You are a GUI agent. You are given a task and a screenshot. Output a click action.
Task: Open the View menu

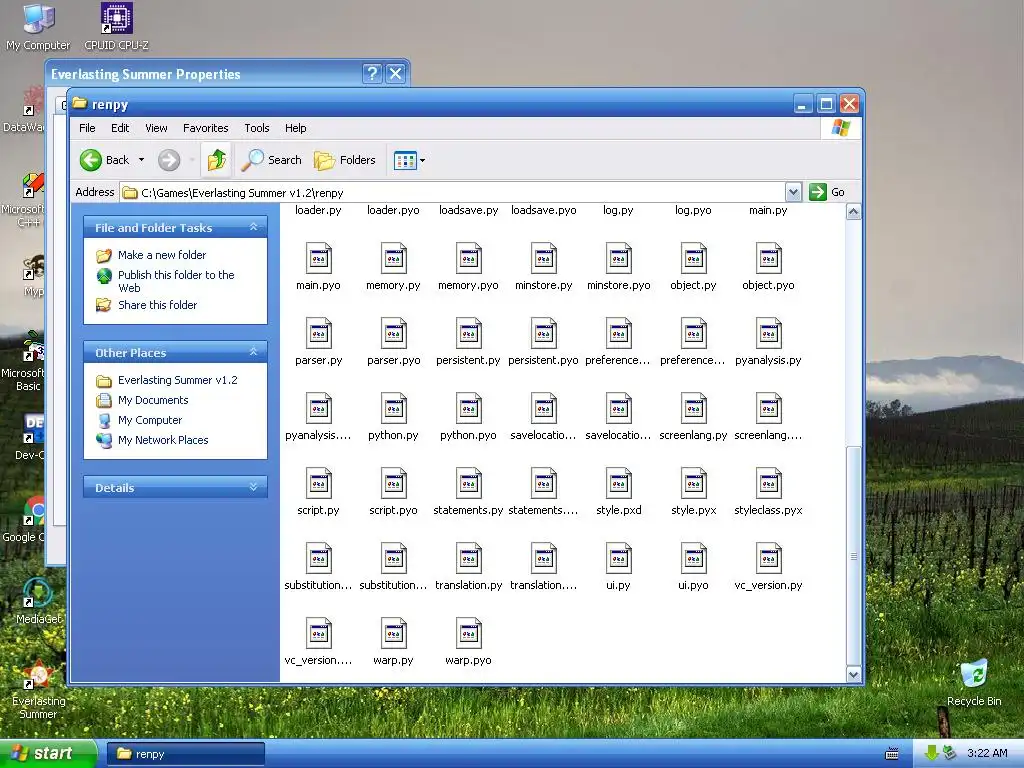click(x=156, y=128)
